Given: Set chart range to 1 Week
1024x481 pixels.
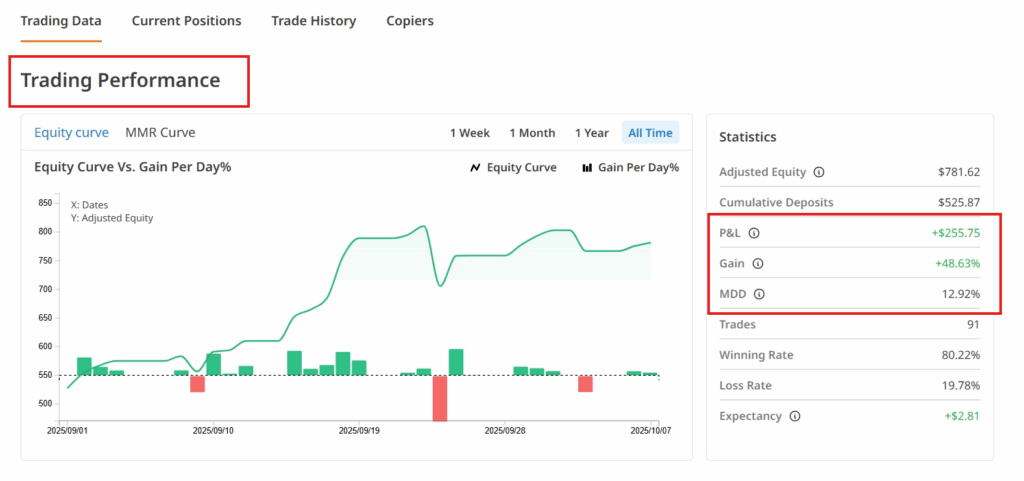Looking at the screenshot, I should tap(469, 133).
